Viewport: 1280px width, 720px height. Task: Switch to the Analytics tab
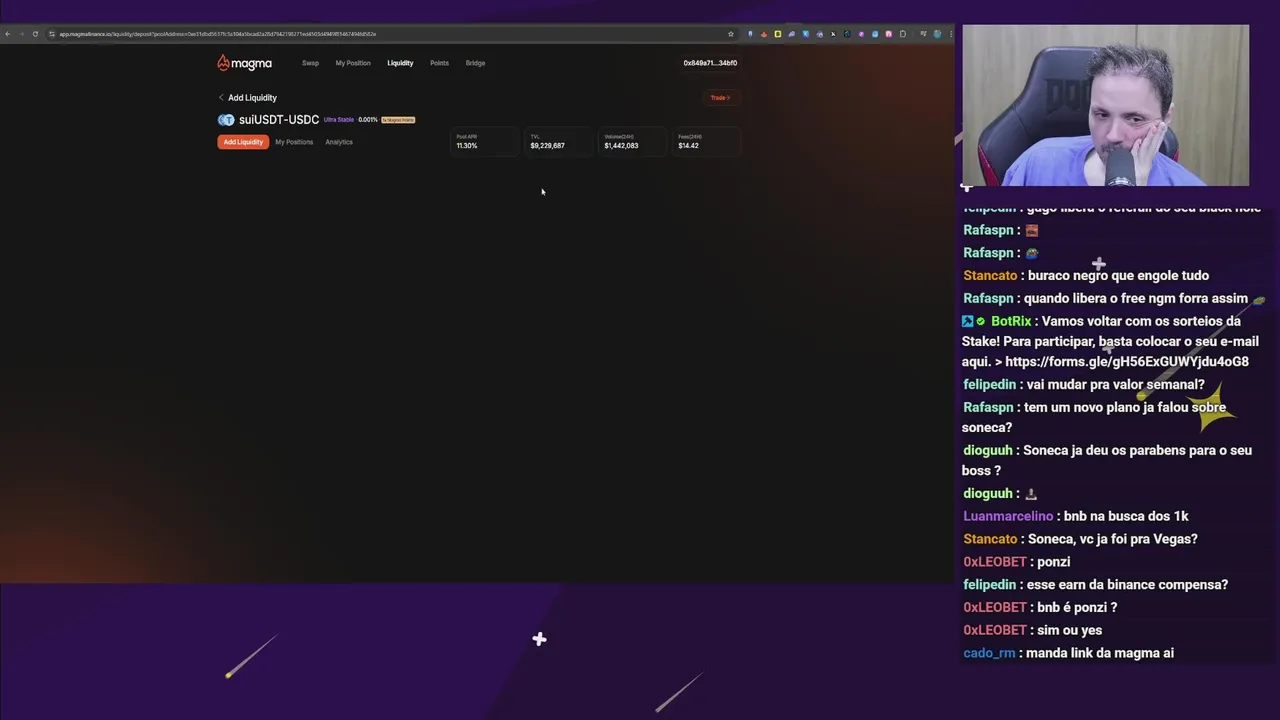(339, 142)
